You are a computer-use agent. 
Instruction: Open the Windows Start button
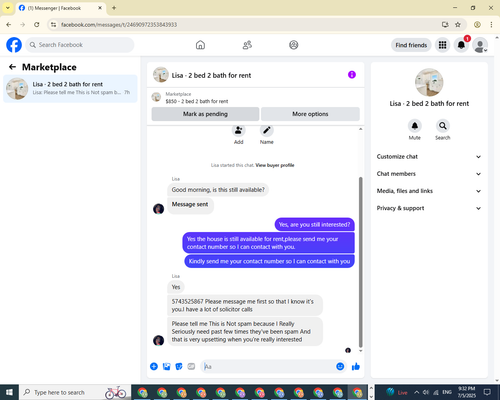9,392
